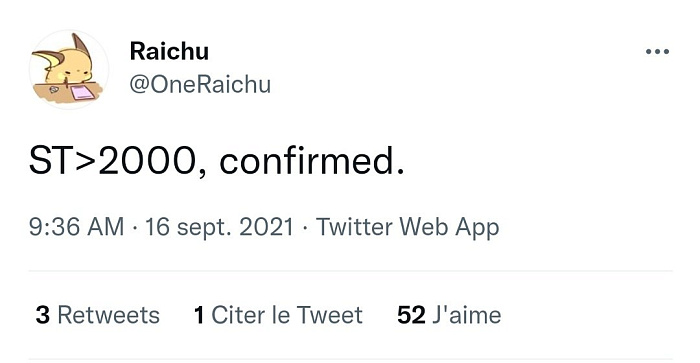Click the 9:36 AM time in timestamp
Viewport: 700px width, 363px height.
76,226
